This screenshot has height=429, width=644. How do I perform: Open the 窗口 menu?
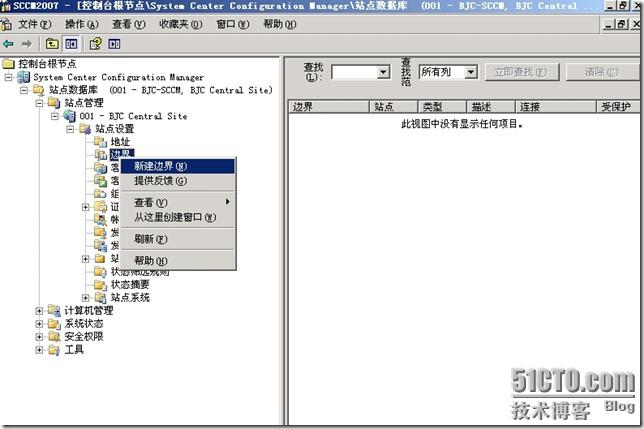tap(233, 25)
